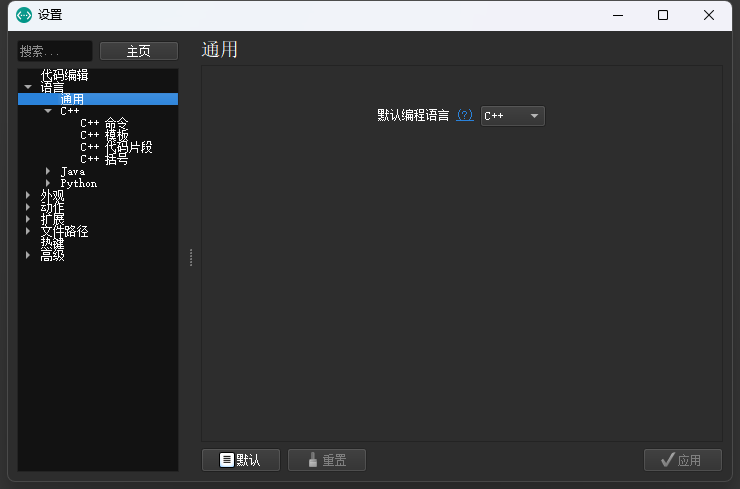Click in the 搜索 search field

55,51
